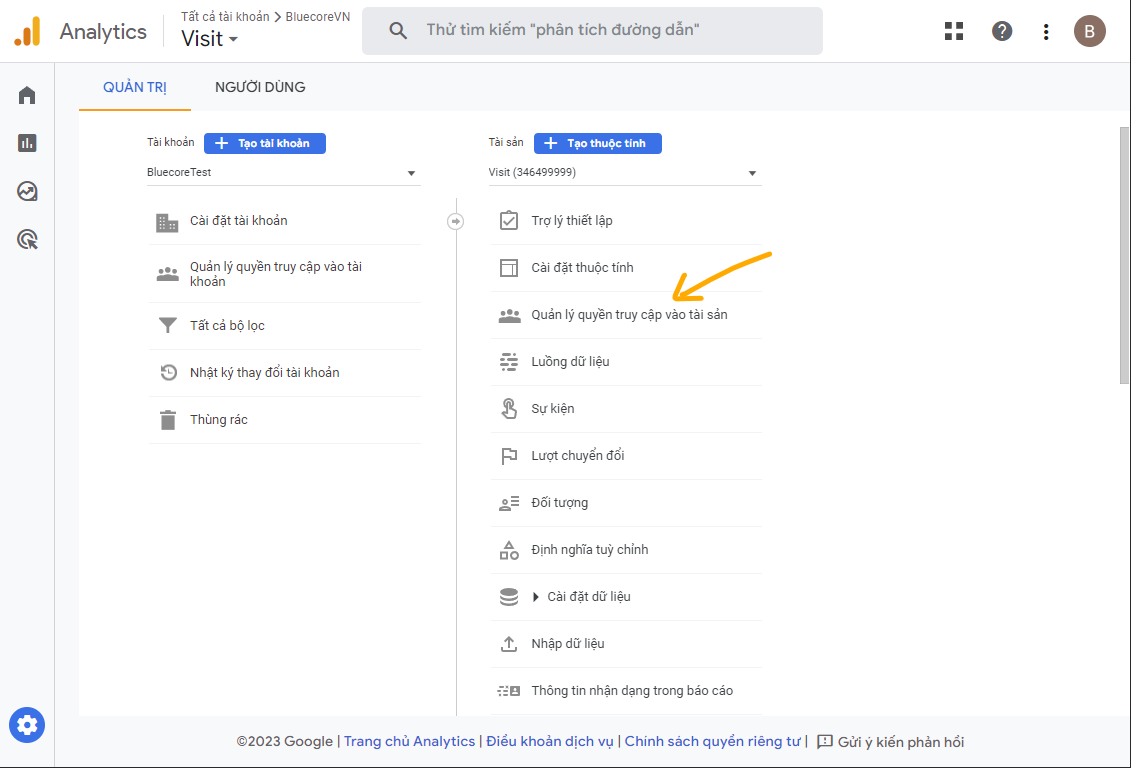Click the Help question mark icon
This screenshot has width=1131, height=768.
1002,31
